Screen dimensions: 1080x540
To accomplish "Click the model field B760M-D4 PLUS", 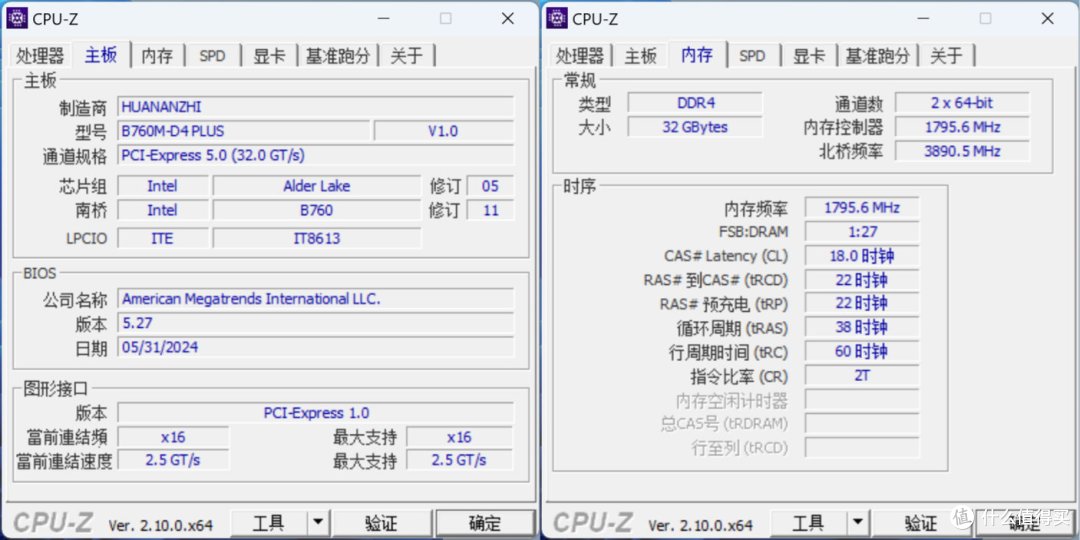I will pos(244,131).
